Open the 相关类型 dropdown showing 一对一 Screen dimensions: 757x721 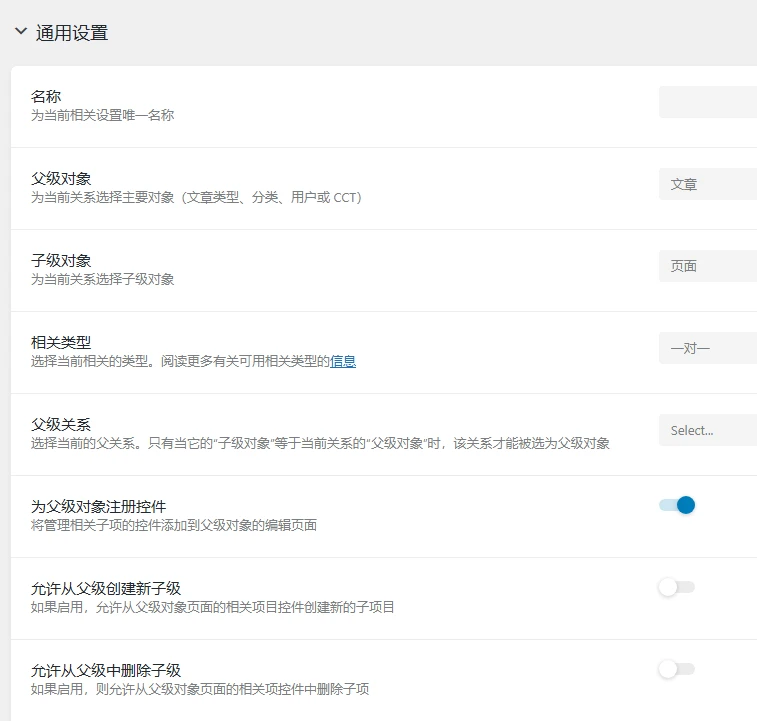[708, 348]
